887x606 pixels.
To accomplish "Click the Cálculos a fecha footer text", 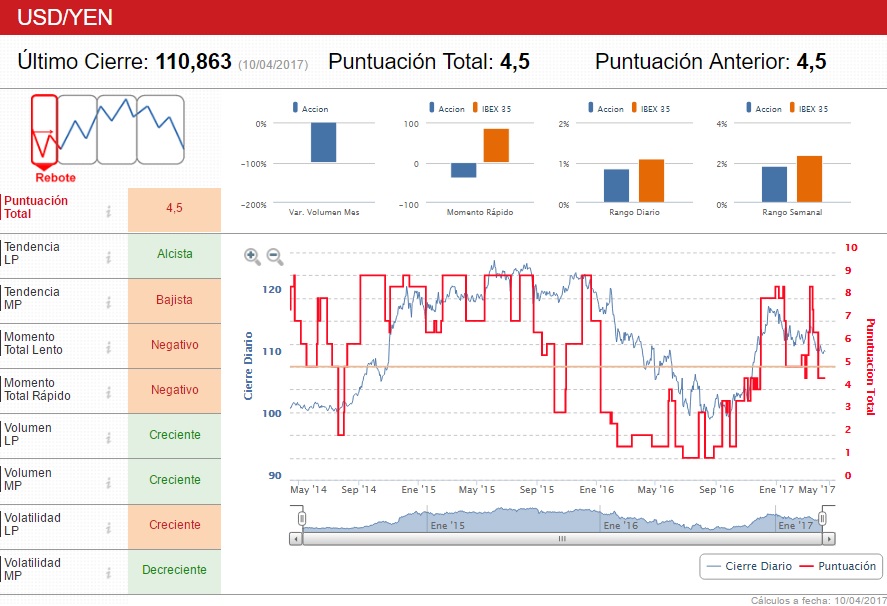I will coord(819,600).
